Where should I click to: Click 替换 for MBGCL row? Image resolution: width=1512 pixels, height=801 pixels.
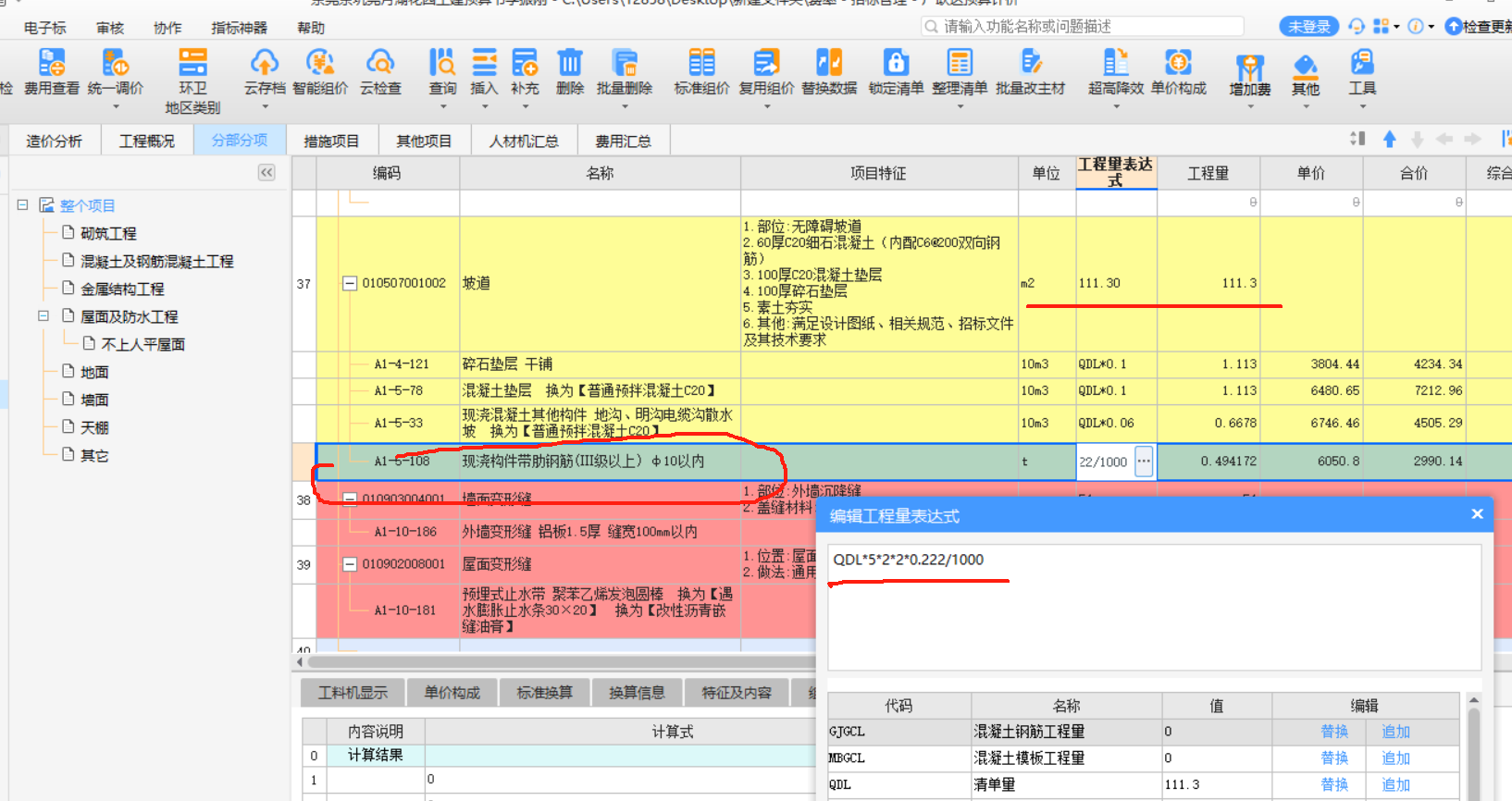(1334, 758)
